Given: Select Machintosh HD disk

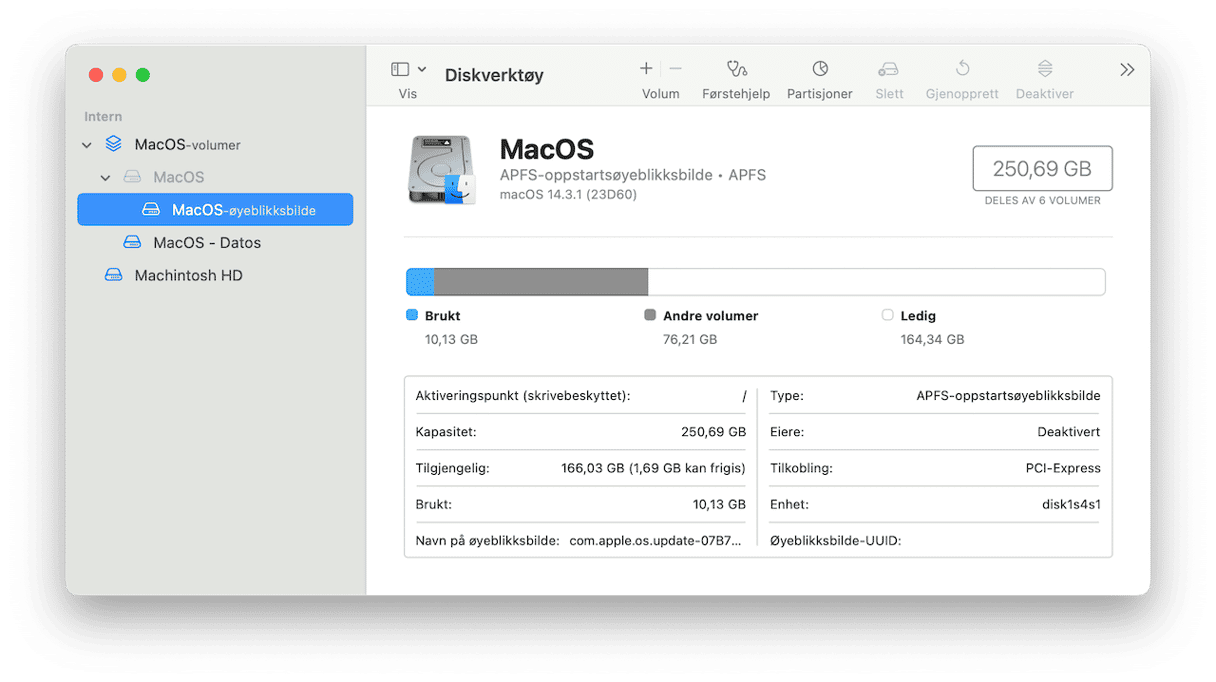Looking at the screenshot, I should point(189,275).
